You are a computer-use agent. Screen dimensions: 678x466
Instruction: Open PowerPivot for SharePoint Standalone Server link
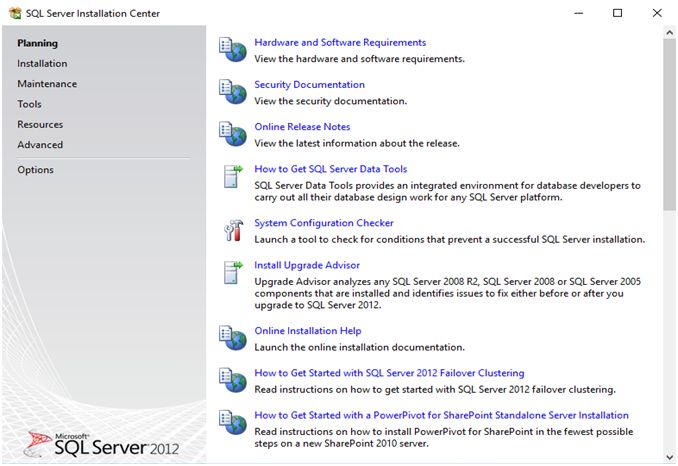(x=441, y=415)
